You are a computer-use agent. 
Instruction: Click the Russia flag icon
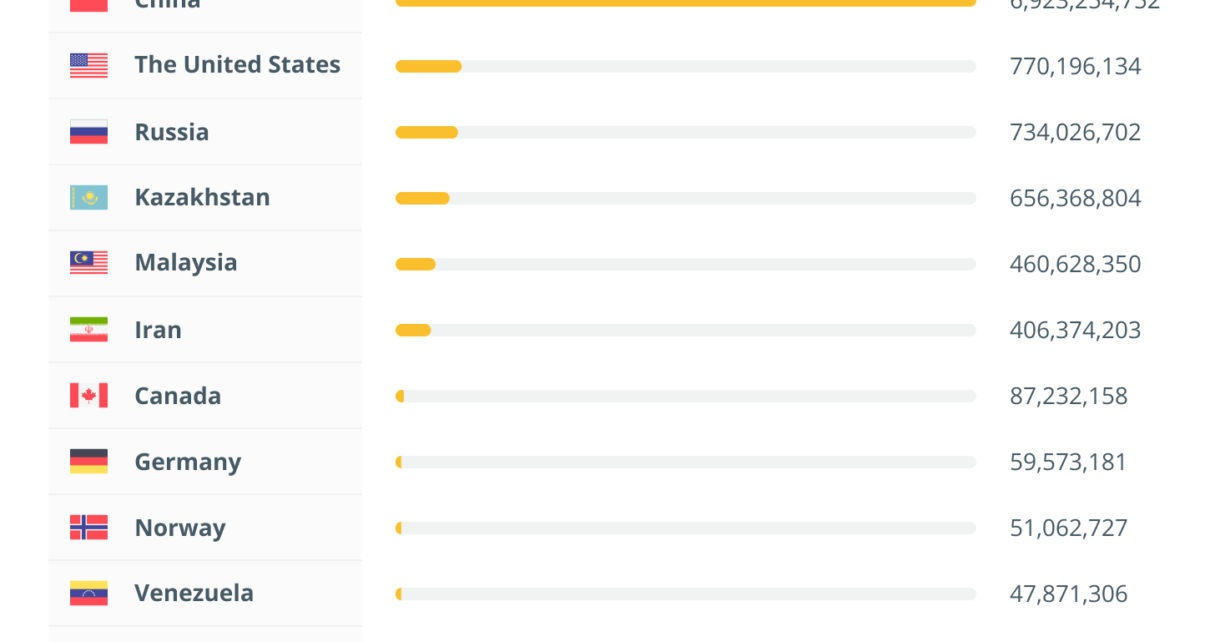tap(89, 132)
